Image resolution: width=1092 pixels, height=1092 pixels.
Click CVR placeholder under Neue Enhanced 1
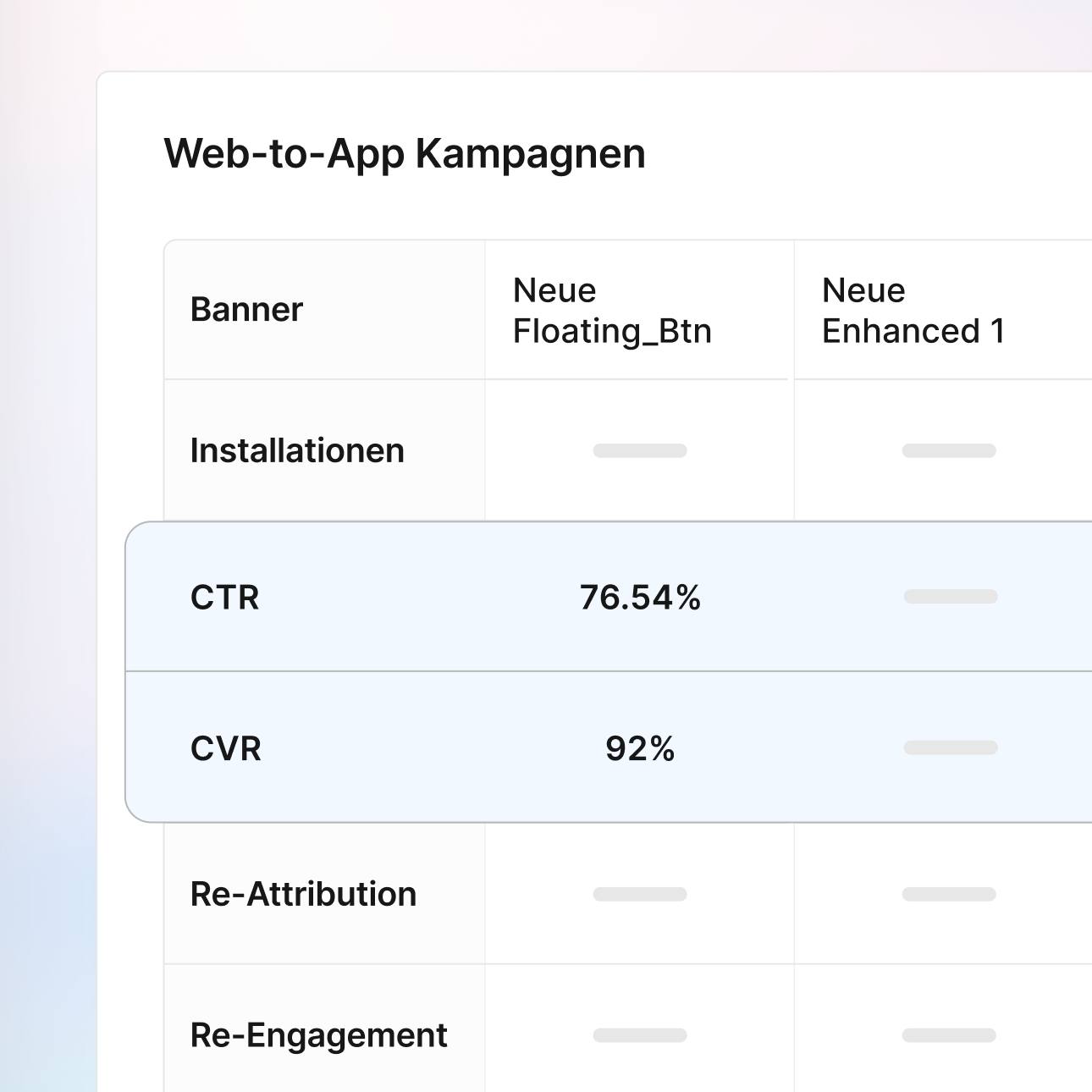pos(950,747)
